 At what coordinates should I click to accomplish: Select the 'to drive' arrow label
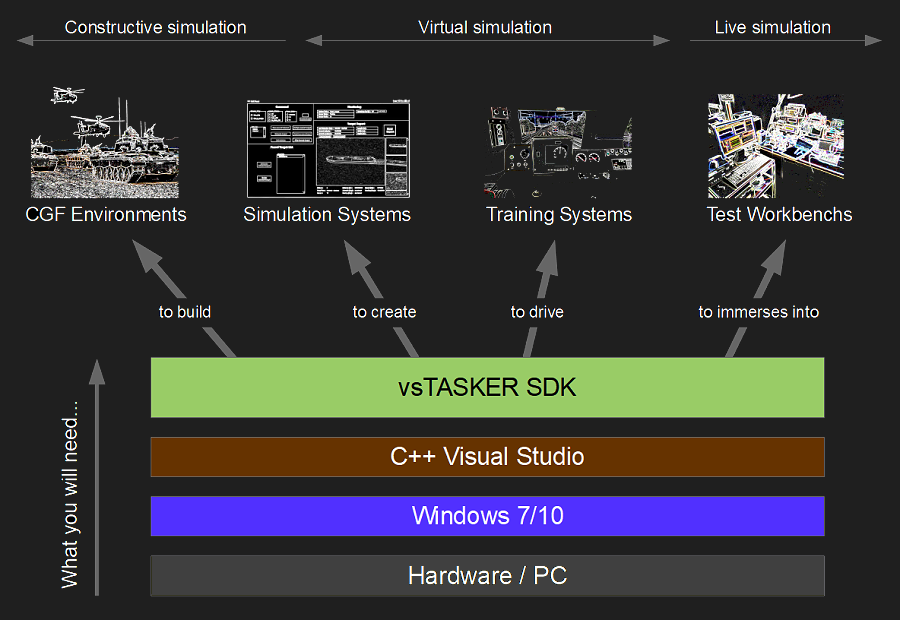(537, 312)
